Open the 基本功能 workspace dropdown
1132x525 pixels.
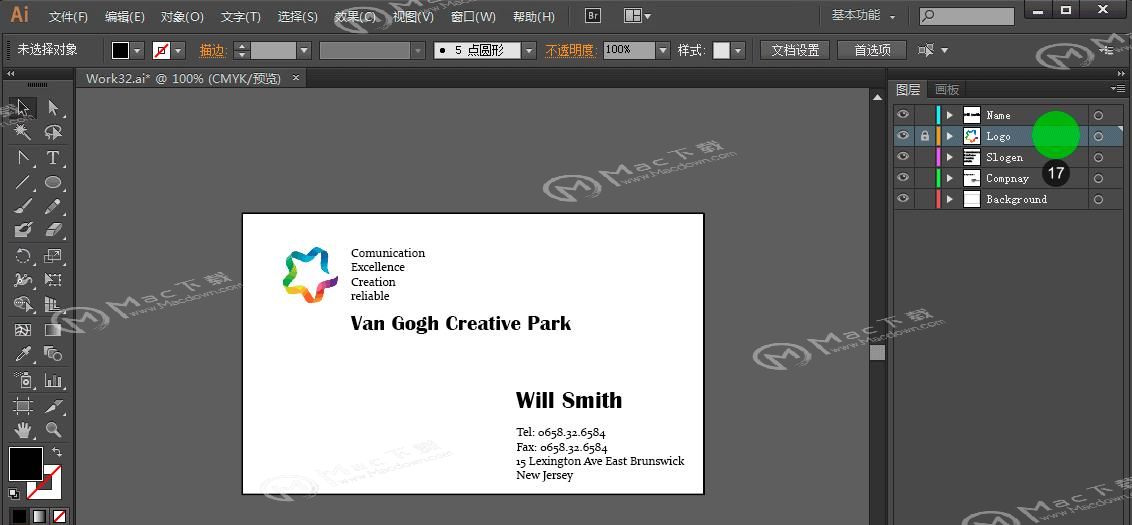coord(863,15)
